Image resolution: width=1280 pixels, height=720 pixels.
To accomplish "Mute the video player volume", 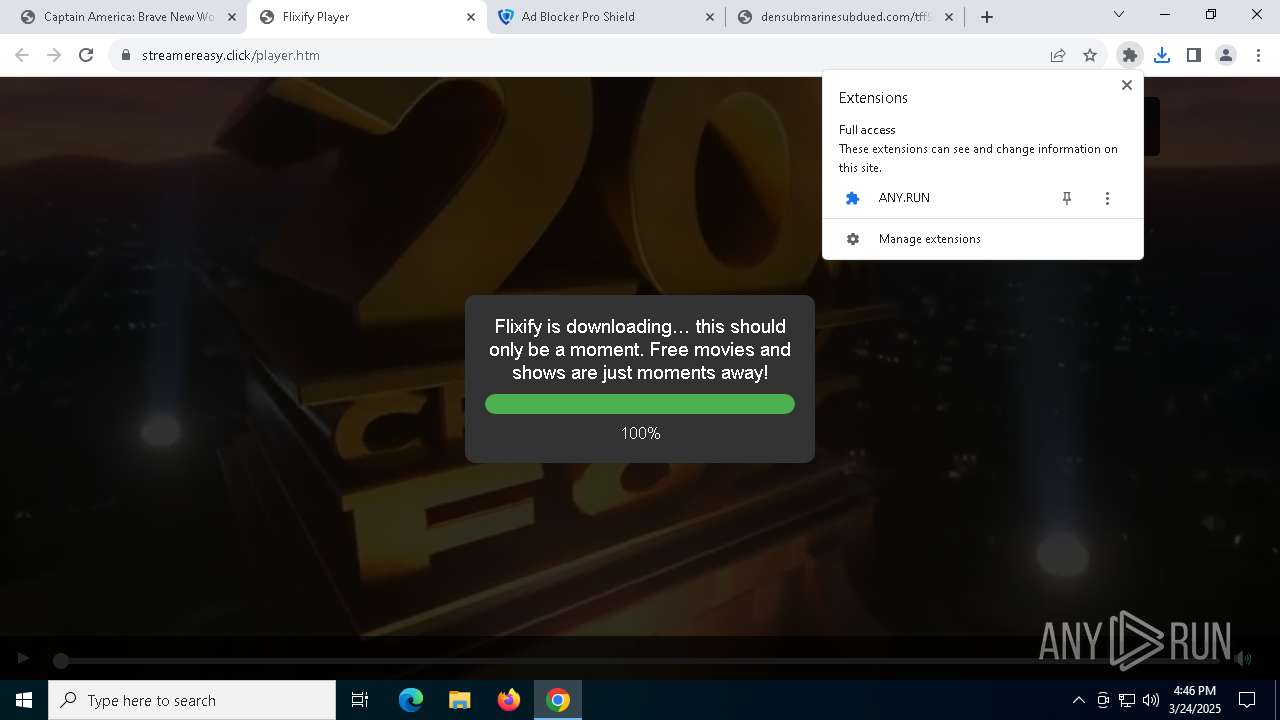I will coord(1242,658).
